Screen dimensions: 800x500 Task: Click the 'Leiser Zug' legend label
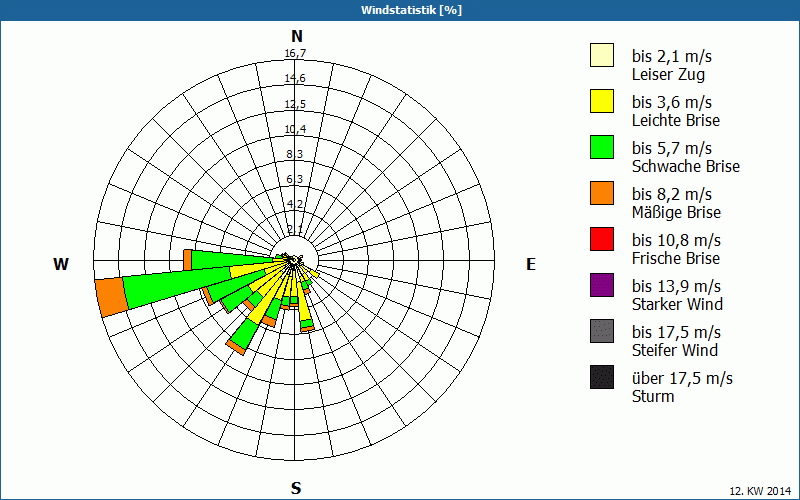tap(668, 74)
